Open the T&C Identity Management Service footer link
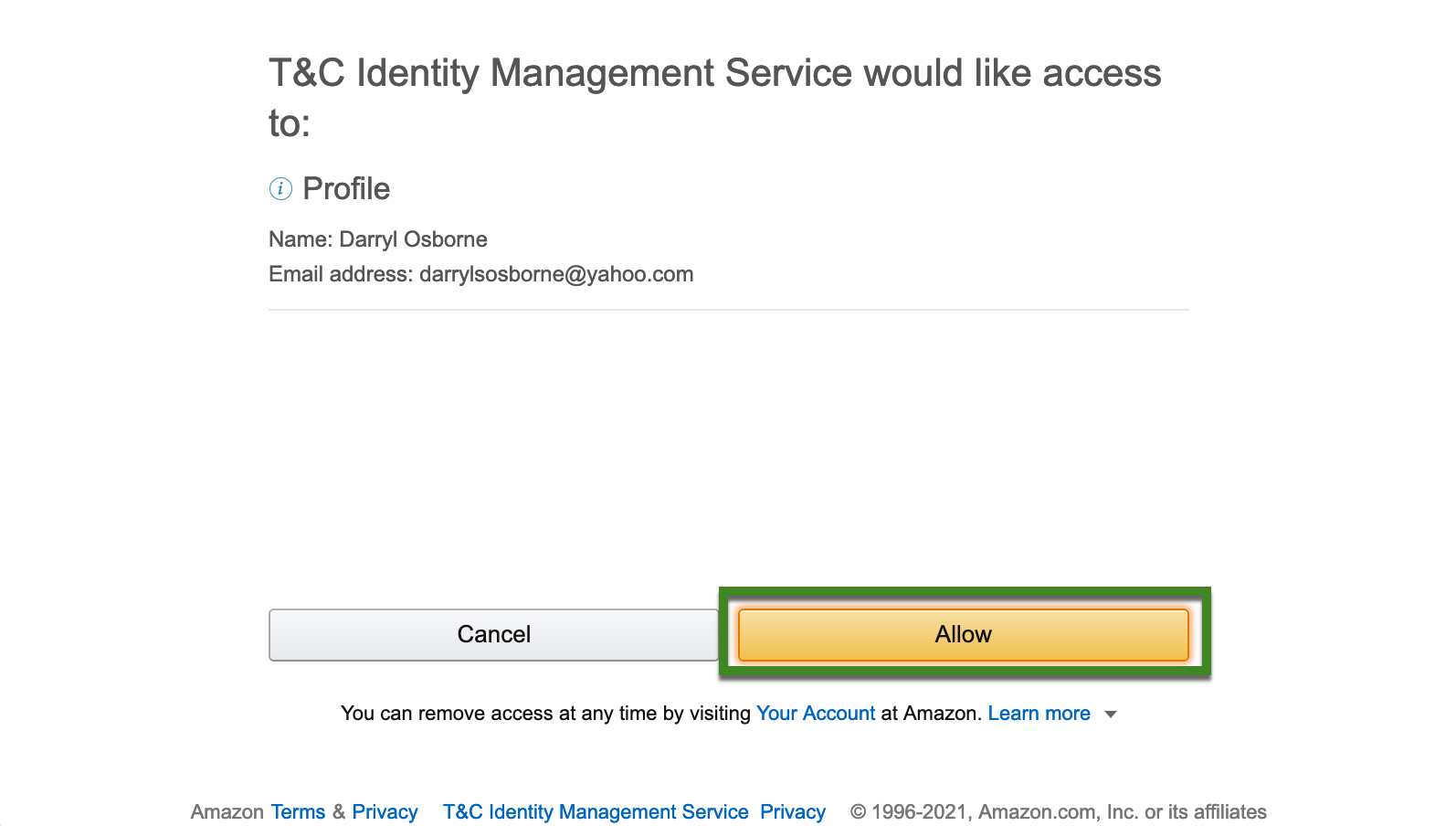Viewport: 1456px width, 826px height. (x=596, y=812)
